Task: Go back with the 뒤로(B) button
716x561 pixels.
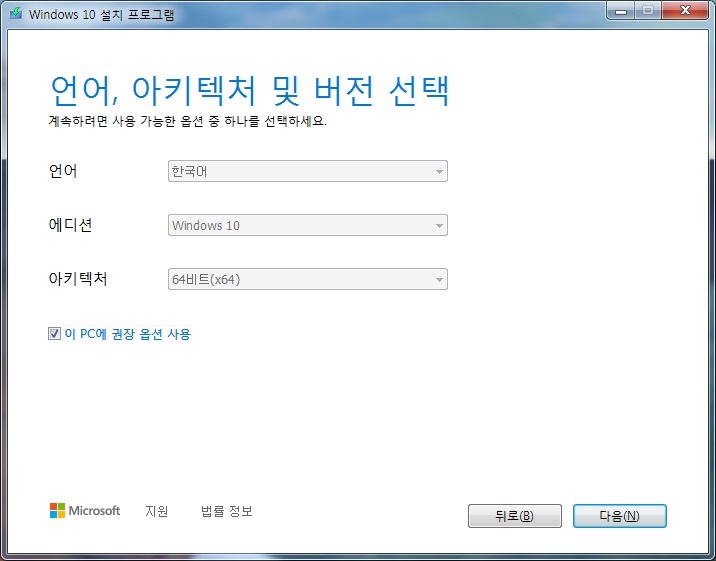Action: pyautogui.click(x=515, y=516)
